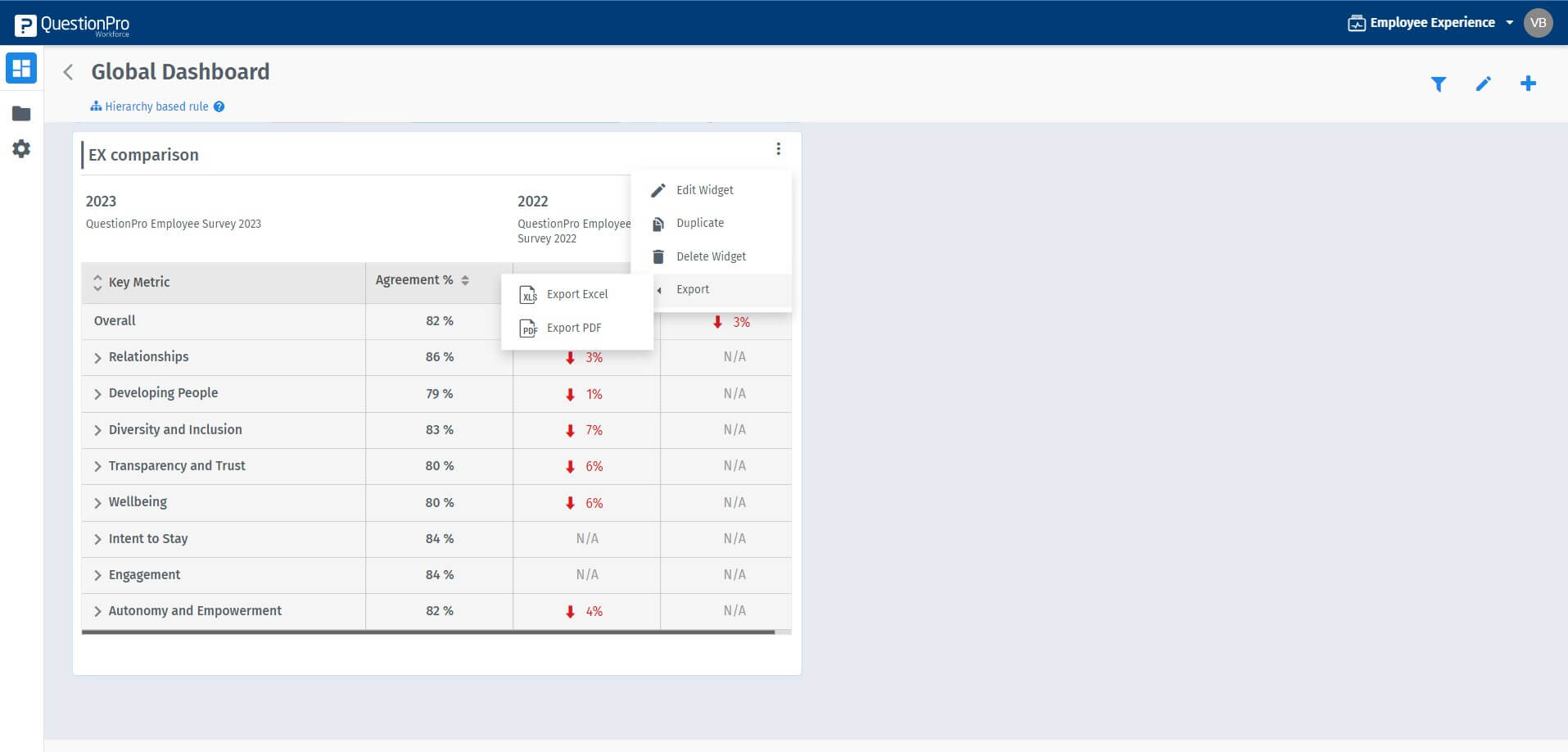Image resolution: width=1568 pixels, height=752 pixels.
Task: Choose Export PDF from the menu
Action: [x=574, y=327]
